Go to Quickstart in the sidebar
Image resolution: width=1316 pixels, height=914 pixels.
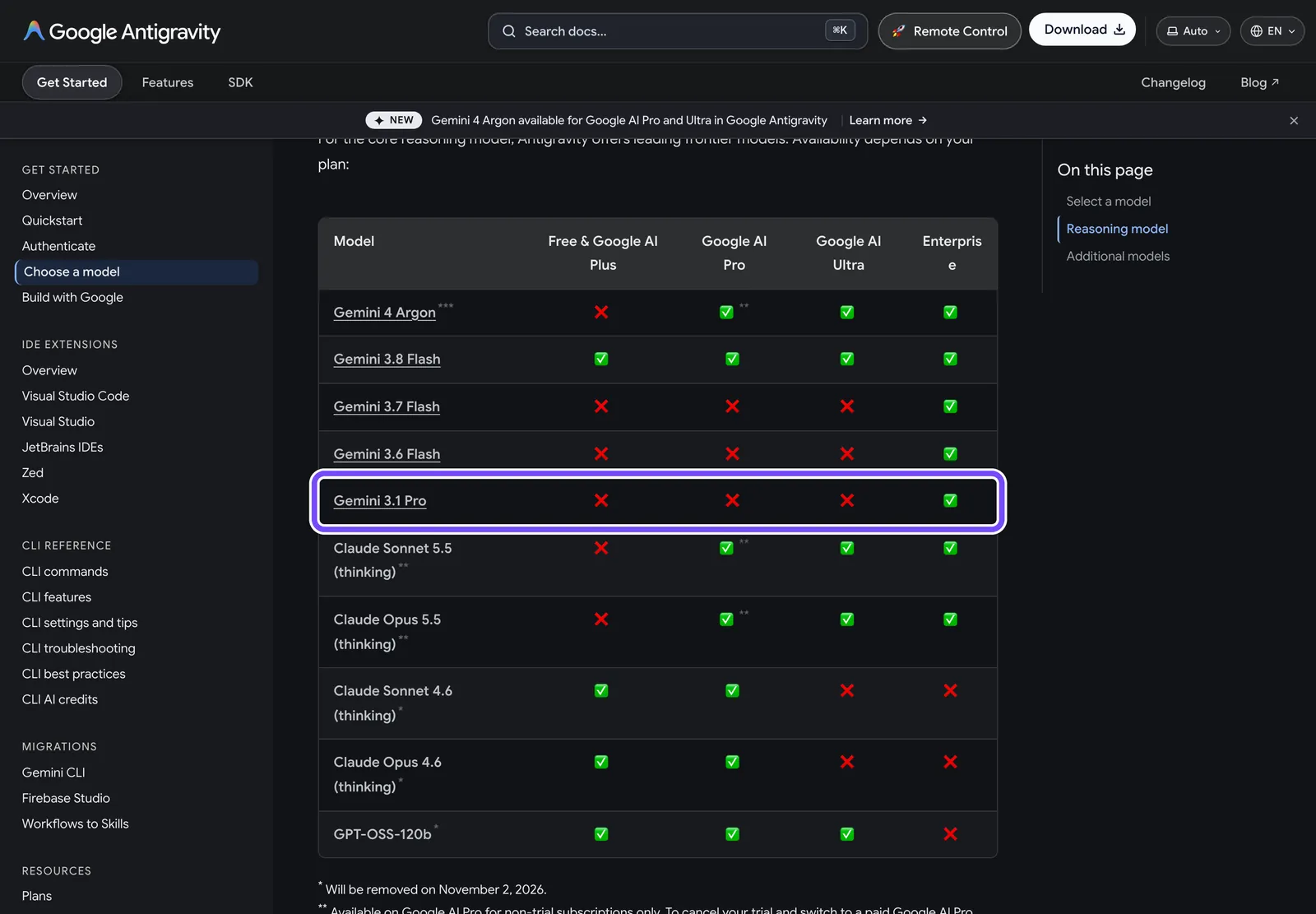pos(52,220)
